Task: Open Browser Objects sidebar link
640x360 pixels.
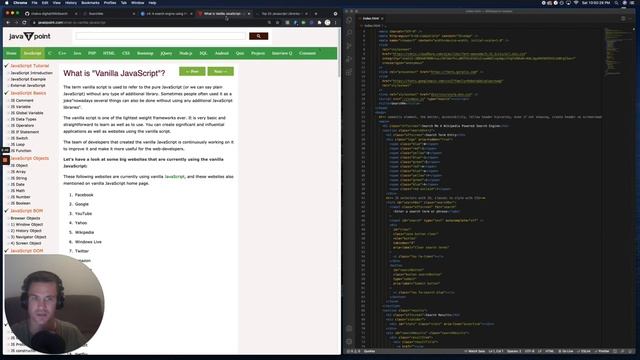Action: tap(25, 218)
